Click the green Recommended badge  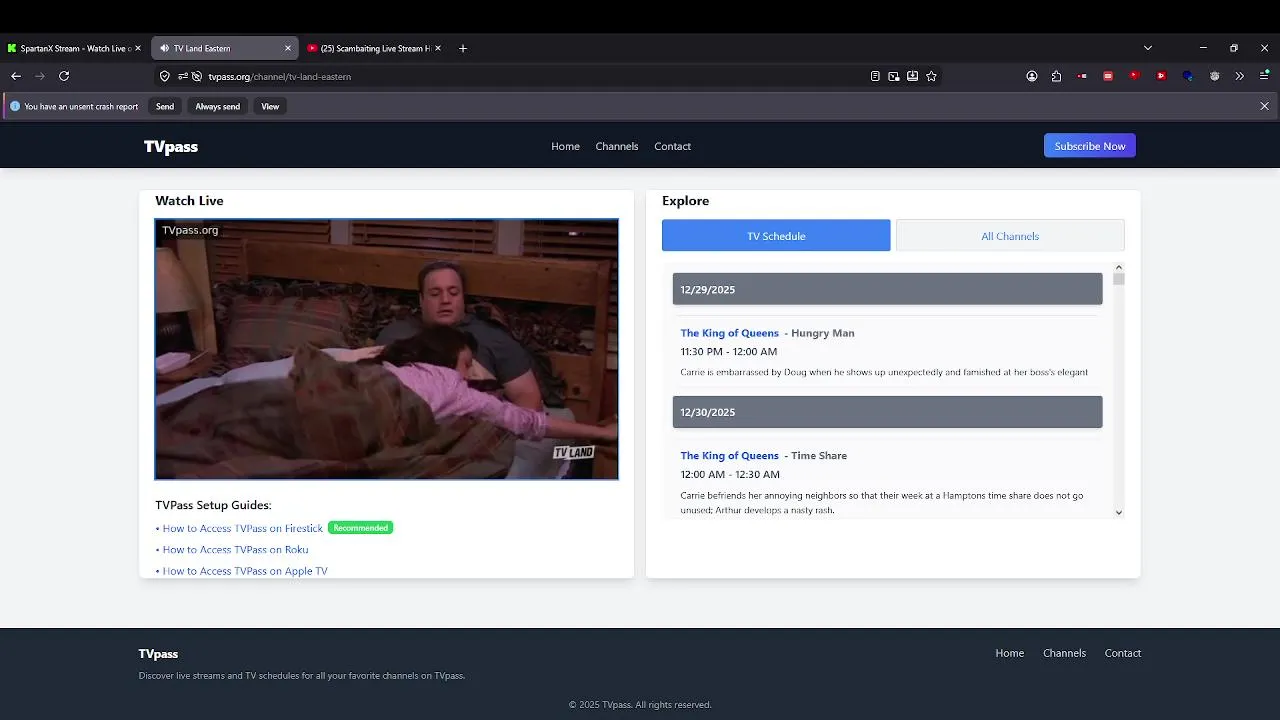click(361, 528)
